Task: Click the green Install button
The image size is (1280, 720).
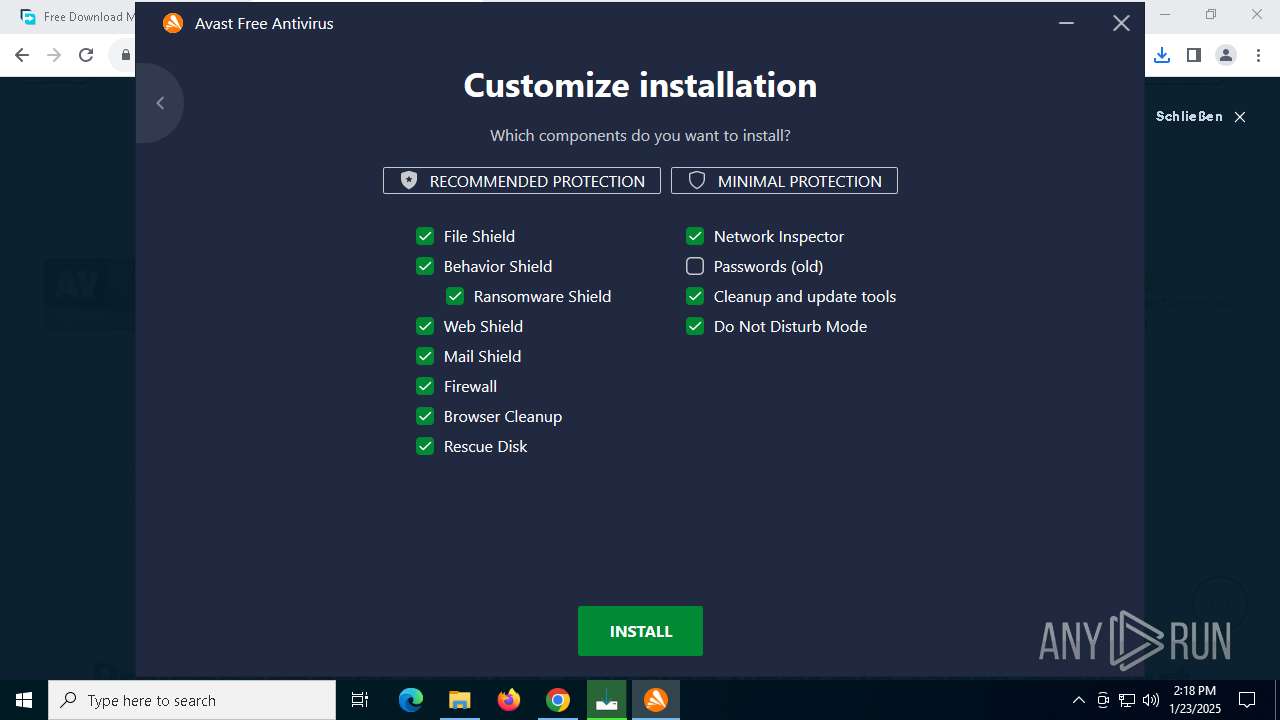Action: point(640,631)
